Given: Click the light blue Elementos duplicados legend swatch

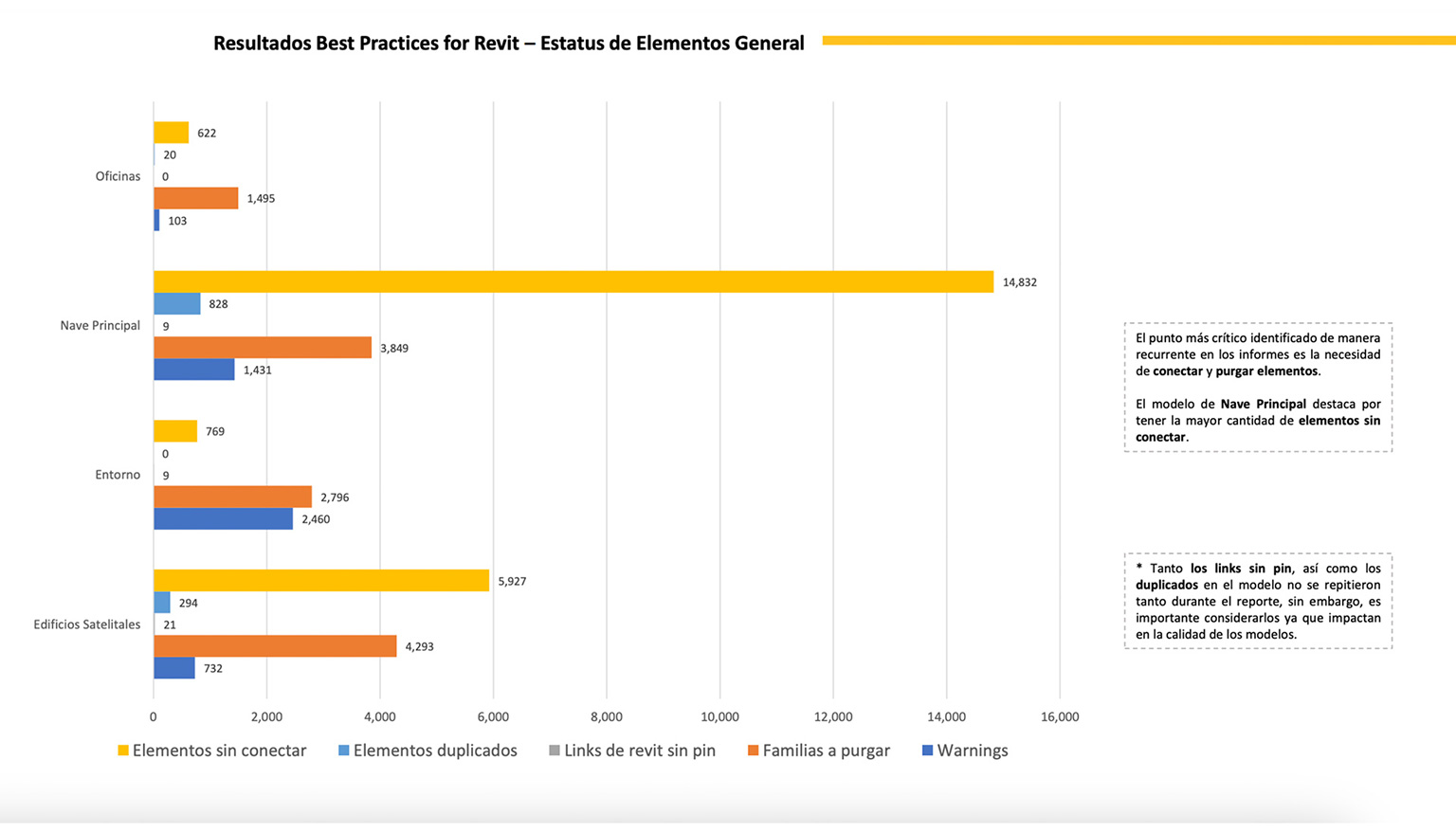Looking at the screenshot, I should click(344, 751).
